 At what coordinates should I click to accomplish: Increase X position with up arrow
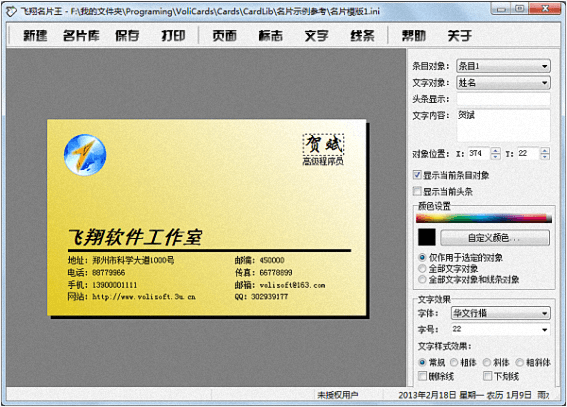pos(496,151)
